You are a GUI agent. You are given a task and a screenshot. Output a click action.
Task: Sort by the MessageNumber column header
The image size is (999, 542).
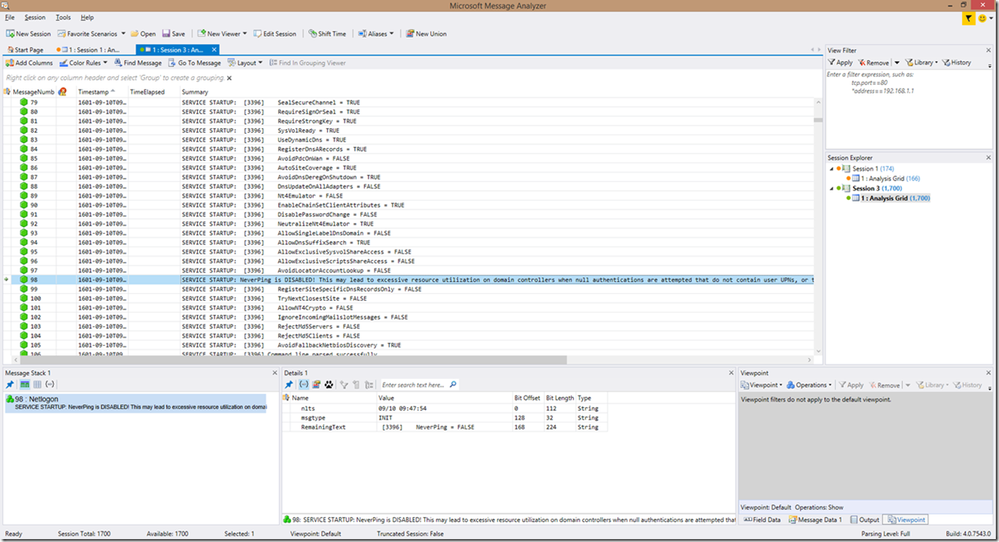click(34, 92)
